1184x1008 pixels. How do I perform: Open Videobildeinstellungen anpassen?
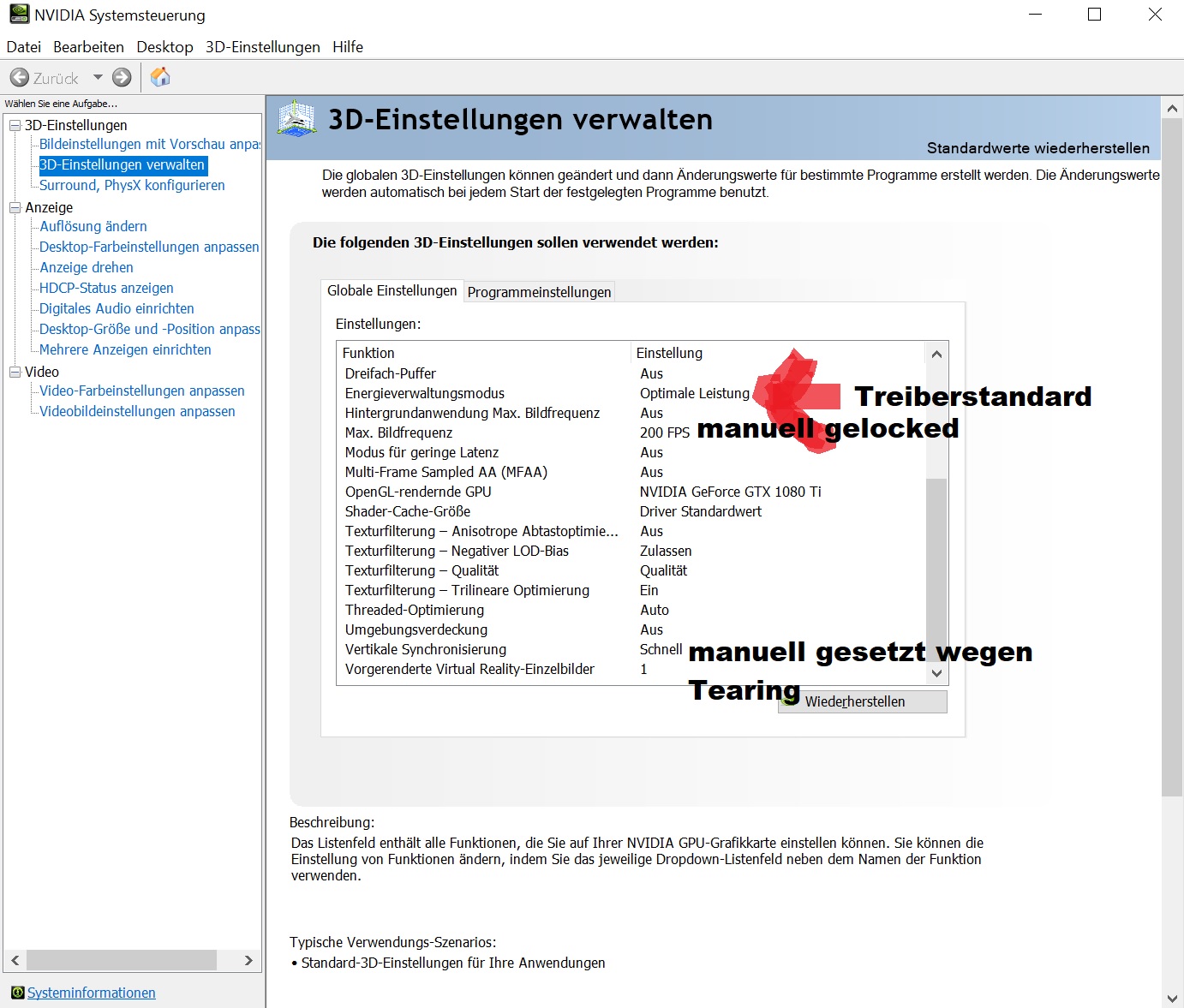click(x=137, y=412)
